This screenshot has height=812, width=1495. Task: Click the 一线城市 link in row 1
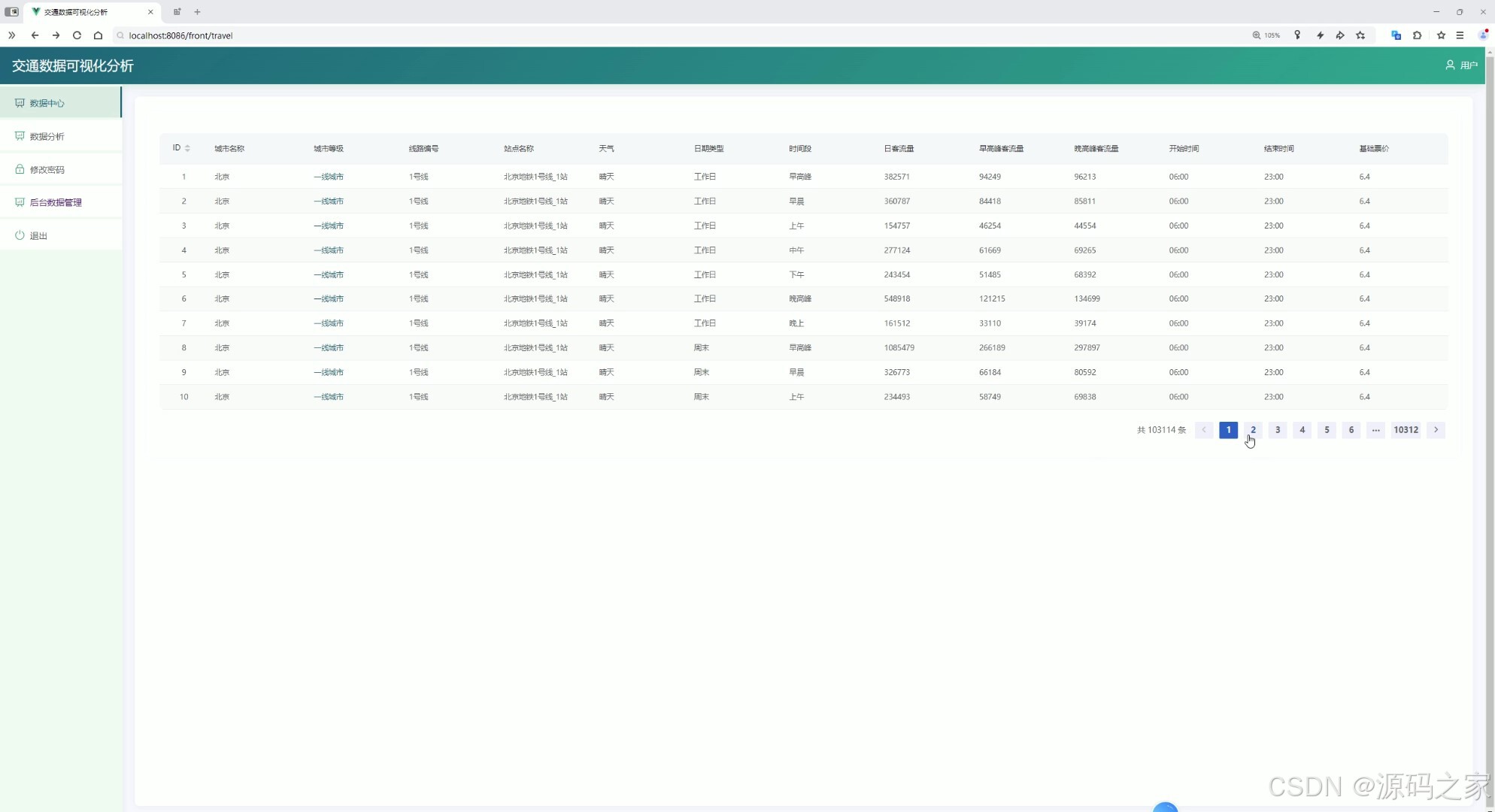pos(329,177)
